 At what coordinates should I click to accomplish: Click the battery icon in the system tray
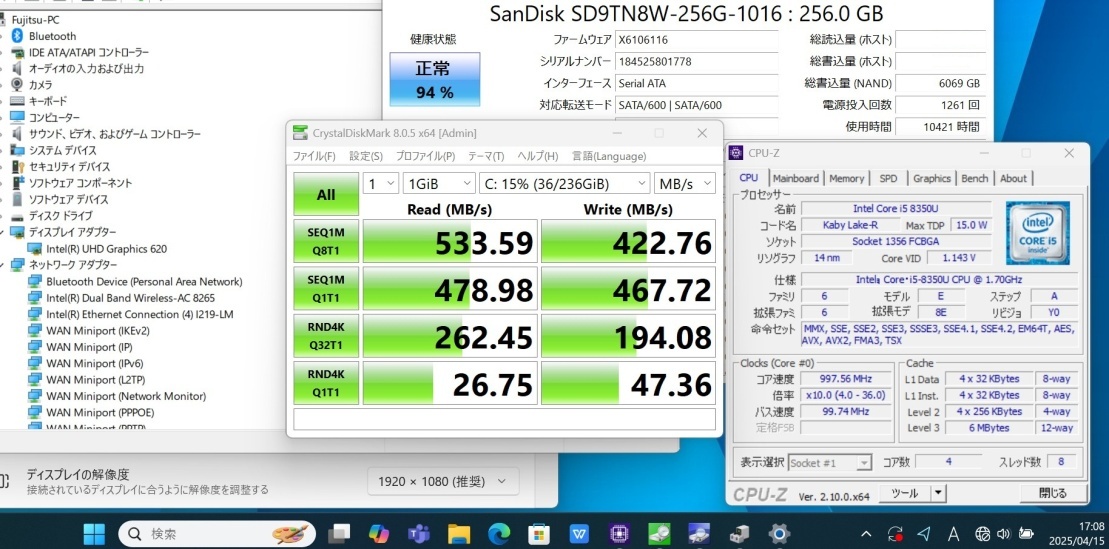[1025, 534]
